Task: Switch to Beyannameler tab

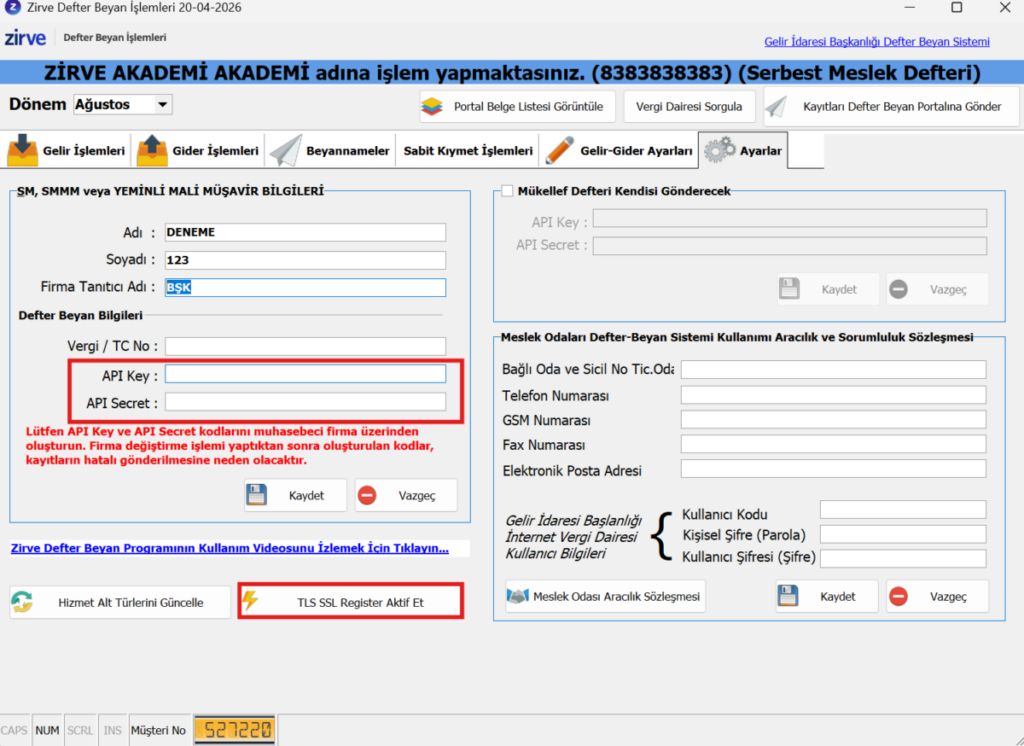Action: tap(330, 151)
